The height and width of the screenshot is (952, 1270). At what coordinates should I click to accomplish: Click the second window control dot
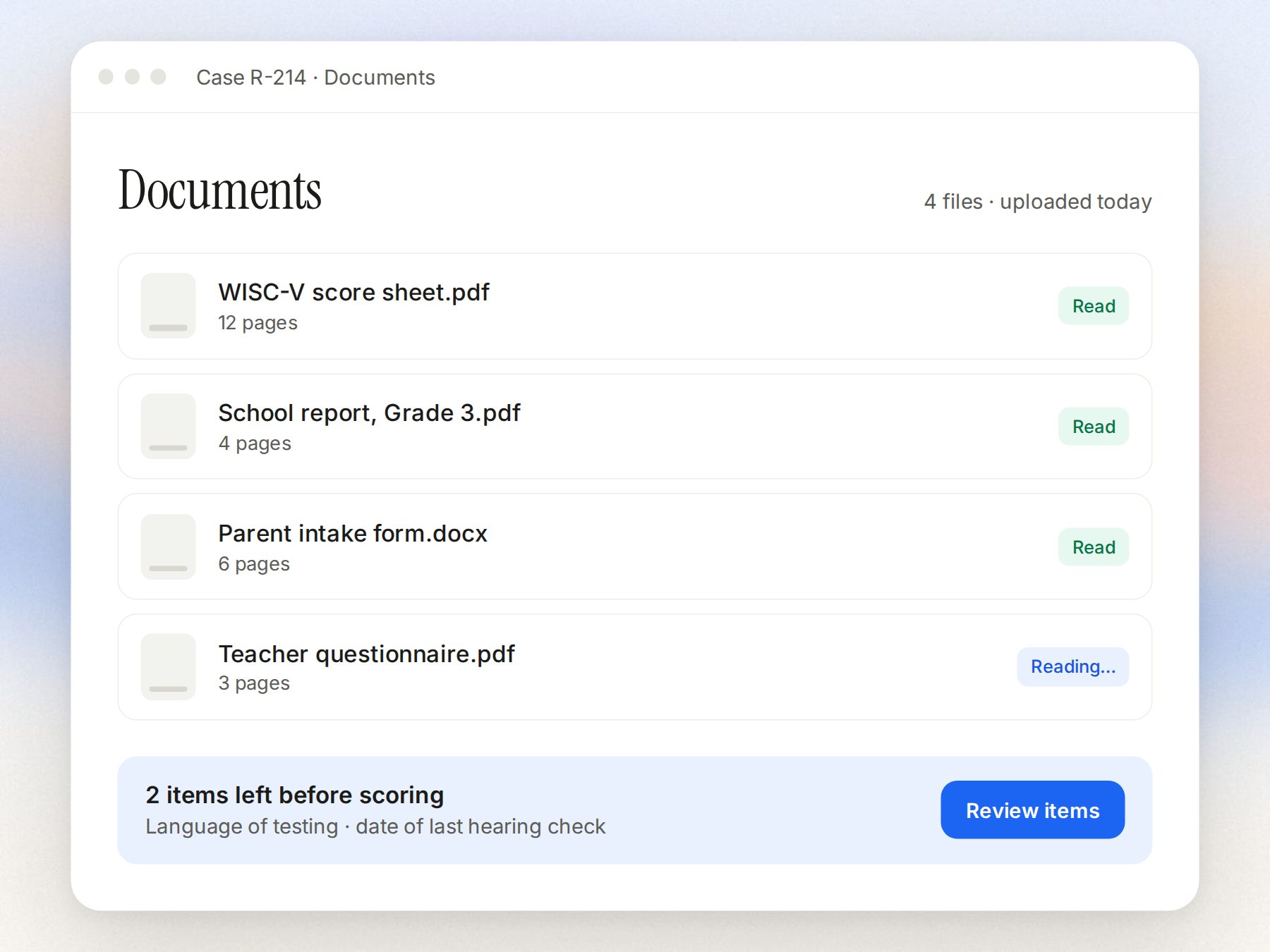click(x=132, y=76)
